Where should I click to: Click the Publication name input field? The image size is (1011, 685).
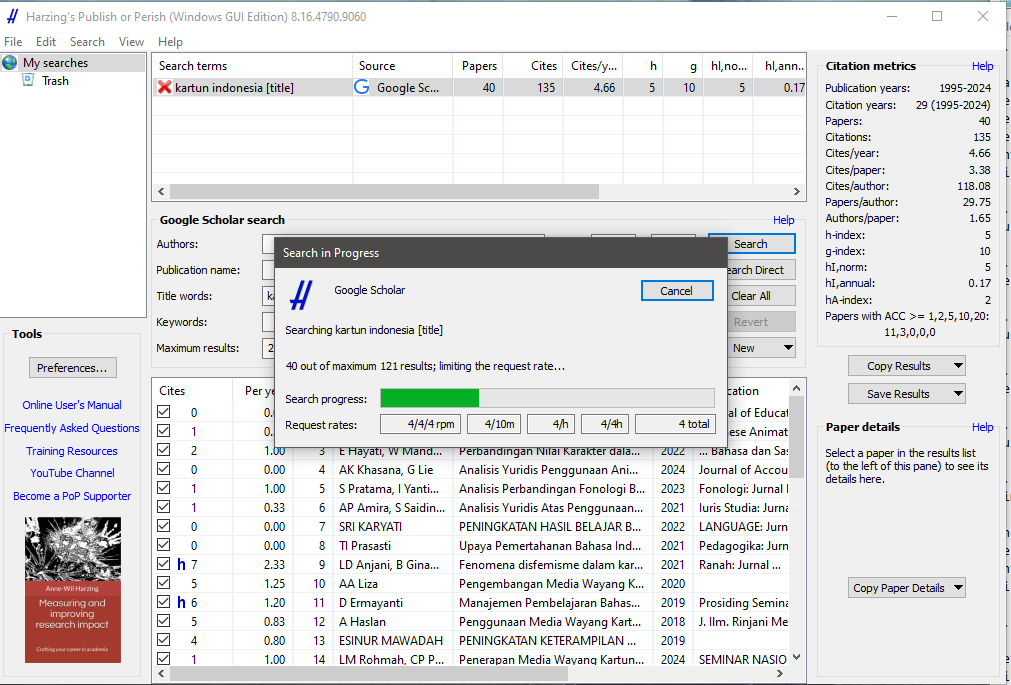[268, 270]
